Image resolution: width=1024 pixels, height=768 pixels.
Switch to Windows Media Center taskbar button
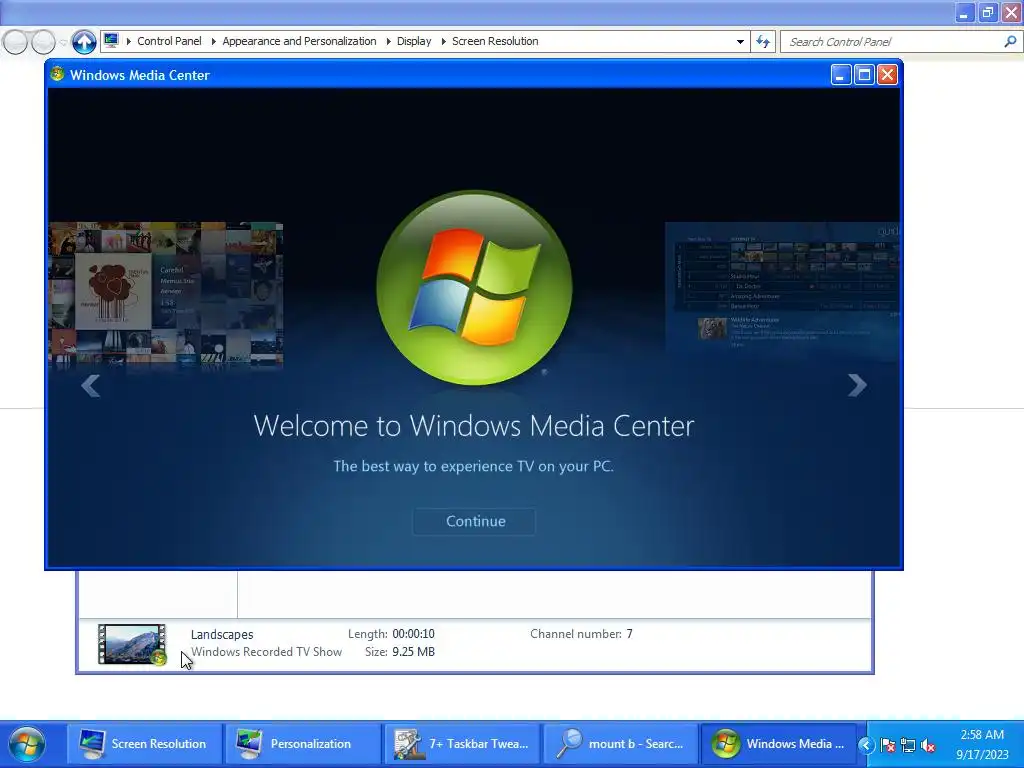(779, 744)
